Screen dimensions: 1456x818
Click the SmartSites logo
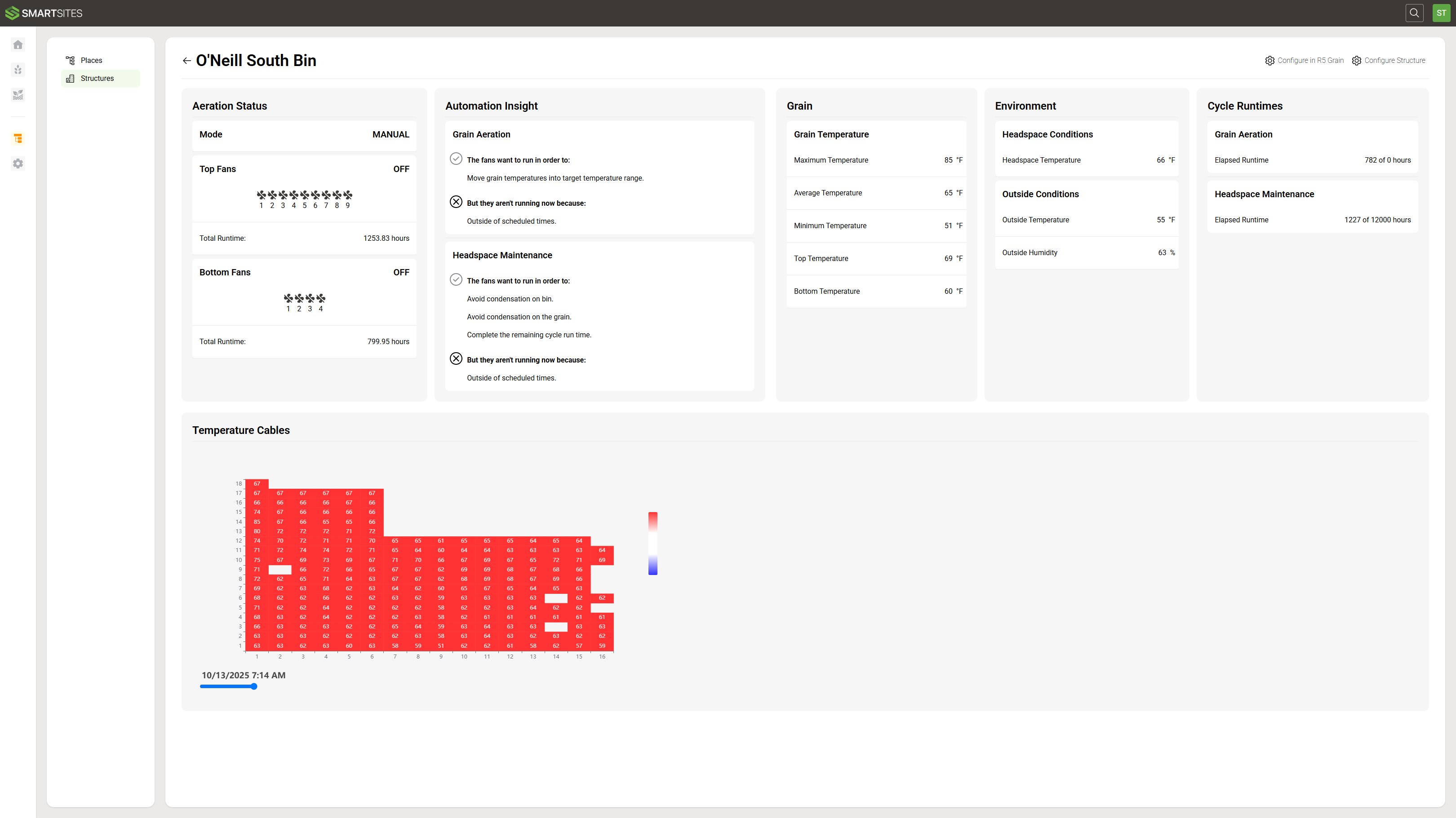tap(44, 13)
